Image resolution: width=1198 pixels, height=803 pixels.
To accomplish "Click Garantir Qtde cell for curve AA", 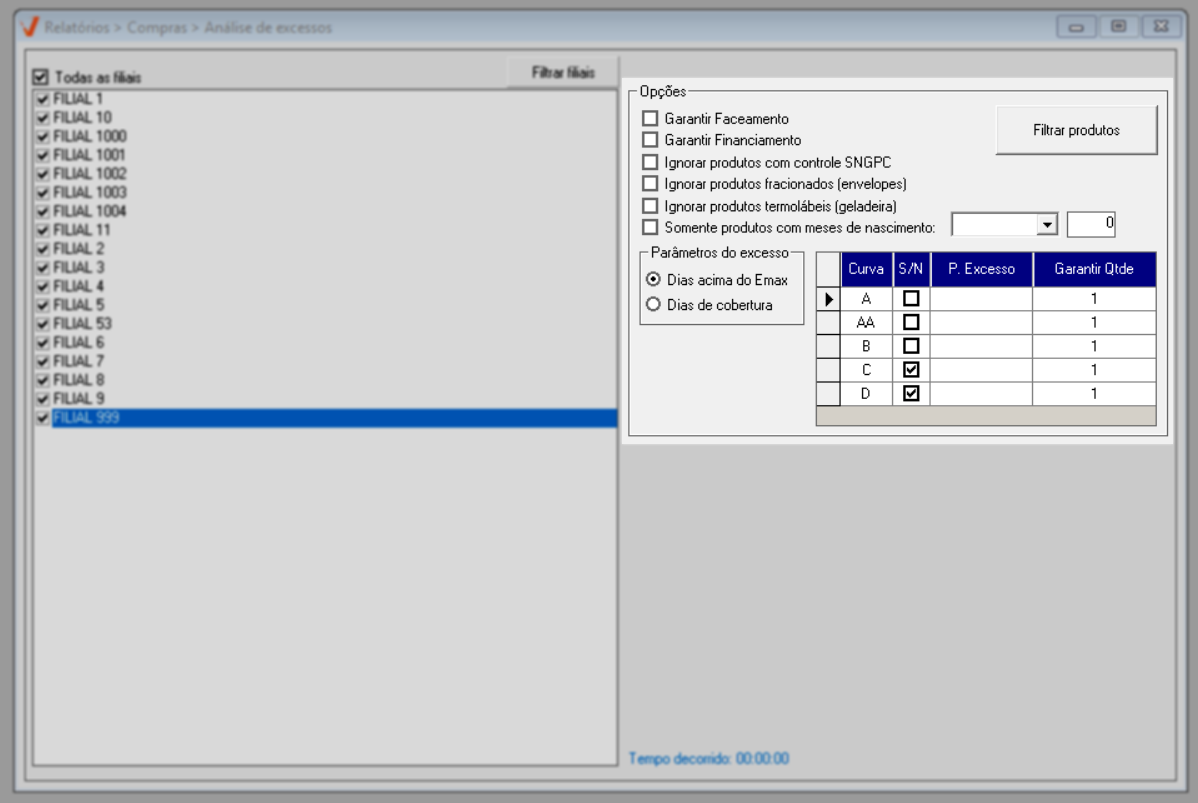I will (1094, 322).
